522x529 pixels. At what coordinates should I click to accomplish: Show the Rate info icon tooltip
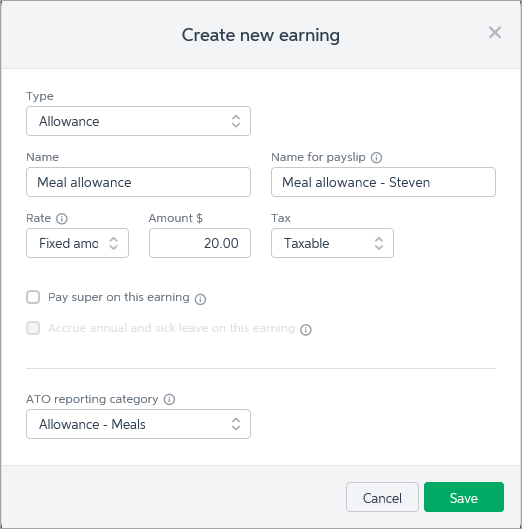click(62, 219)
